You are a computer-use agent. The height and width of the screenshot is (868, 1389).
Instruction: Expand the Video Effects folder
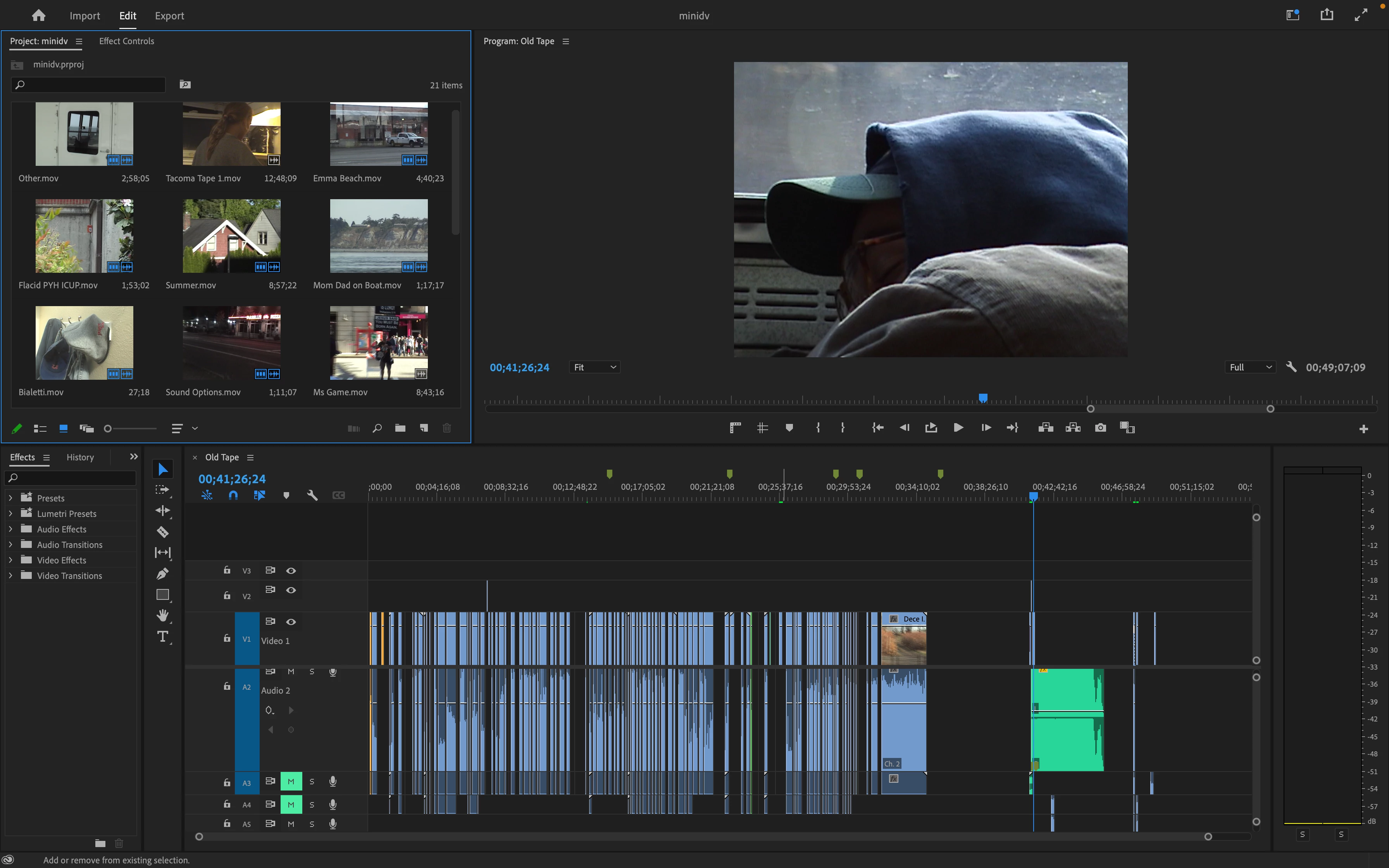click(10, 560)
